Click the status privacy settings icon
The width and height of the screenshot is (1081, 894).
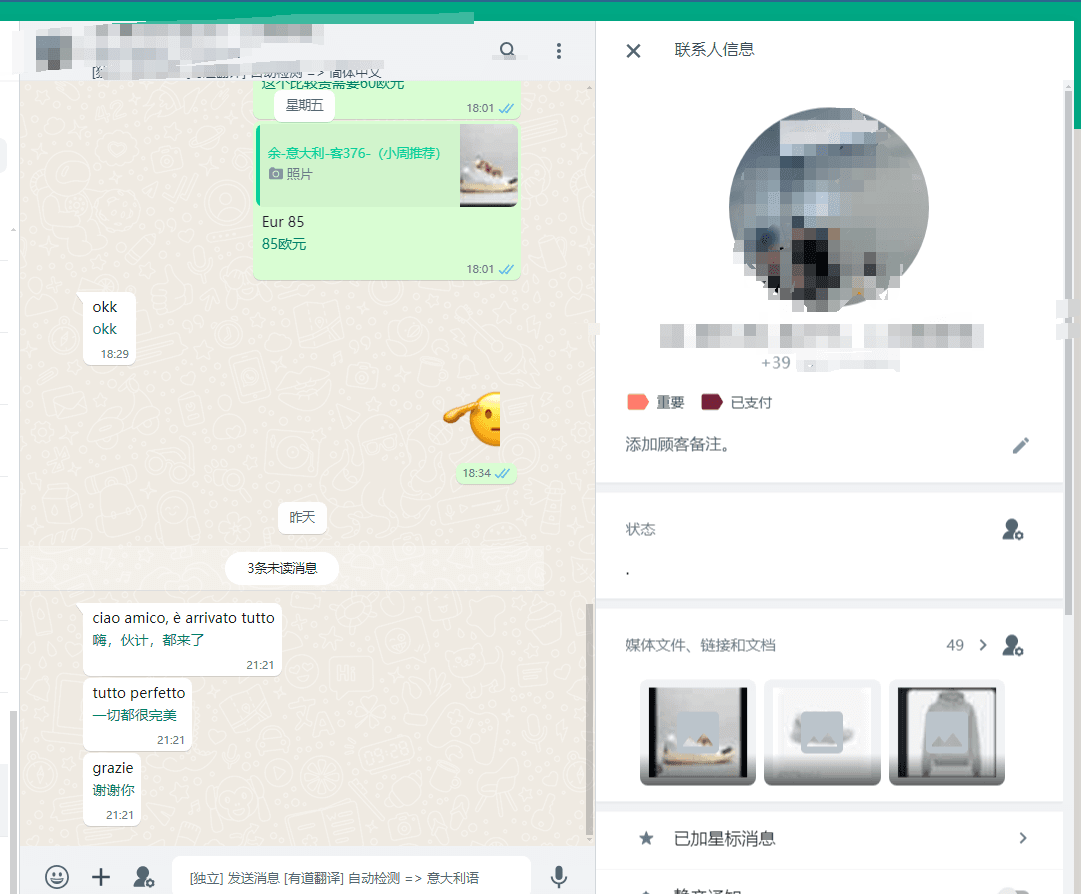[1012, 530]
